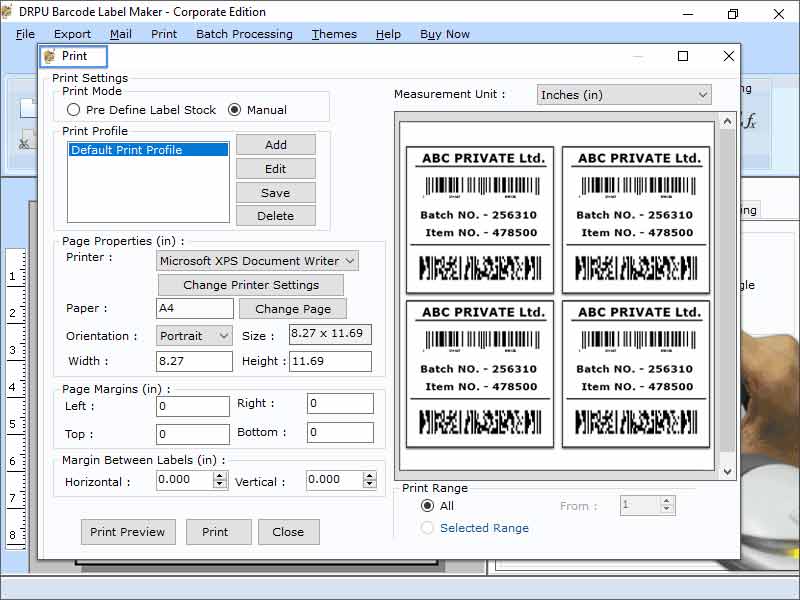Open the Themes menu
Image resolution: width=800 pixels, height=600 pixels.
[x=333, y=33]
